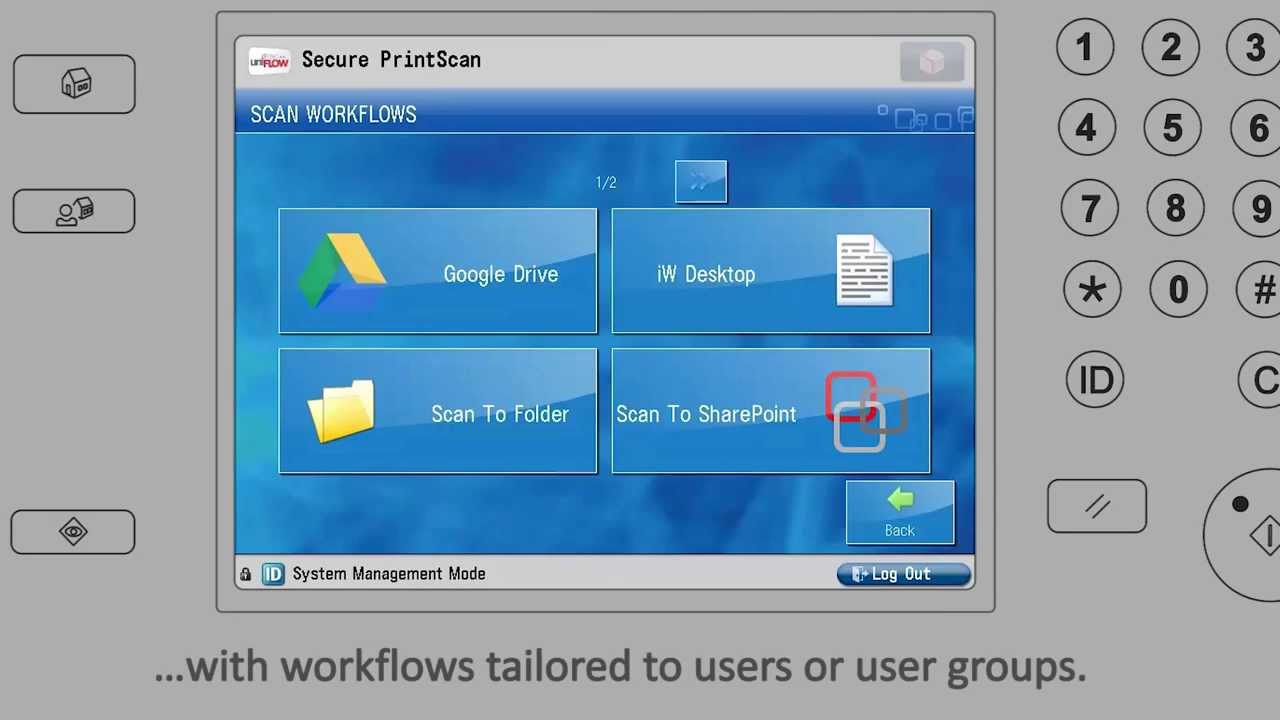
Task: Tap the asterisk keypad key
Action: (1092, 290)
